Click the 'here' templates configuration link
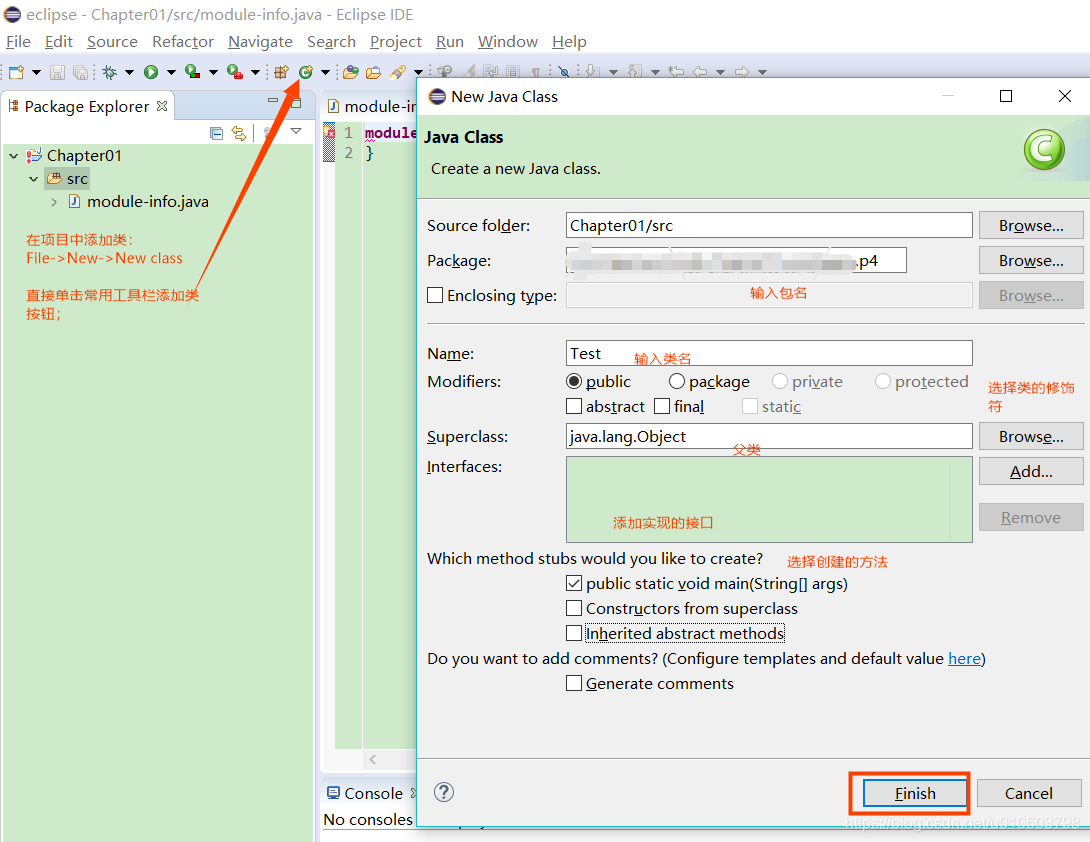This screenshot has width=1090, height=842. [x=964, y=658]
